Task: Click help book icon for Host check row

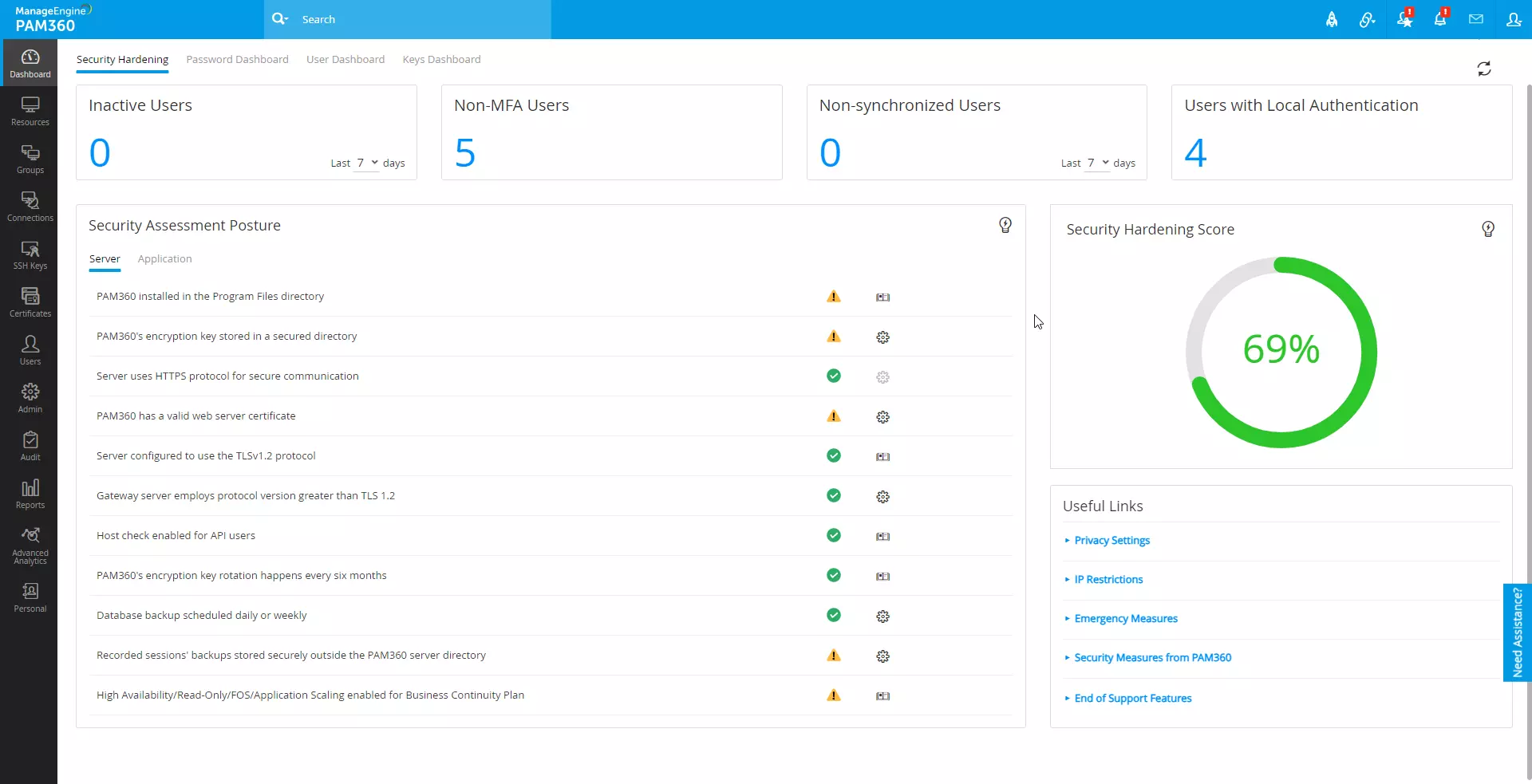Action: point(882,536)
